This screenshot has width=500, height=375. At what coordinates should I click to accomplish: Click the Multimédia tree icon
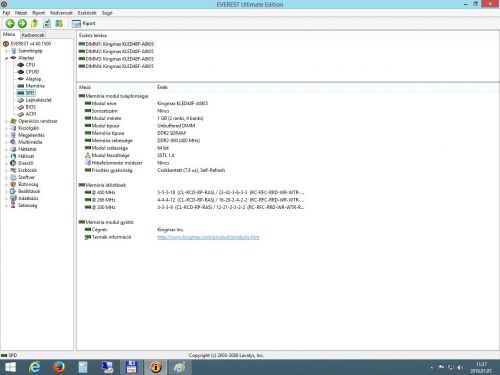pyautogui.click(x=13, y=142)
